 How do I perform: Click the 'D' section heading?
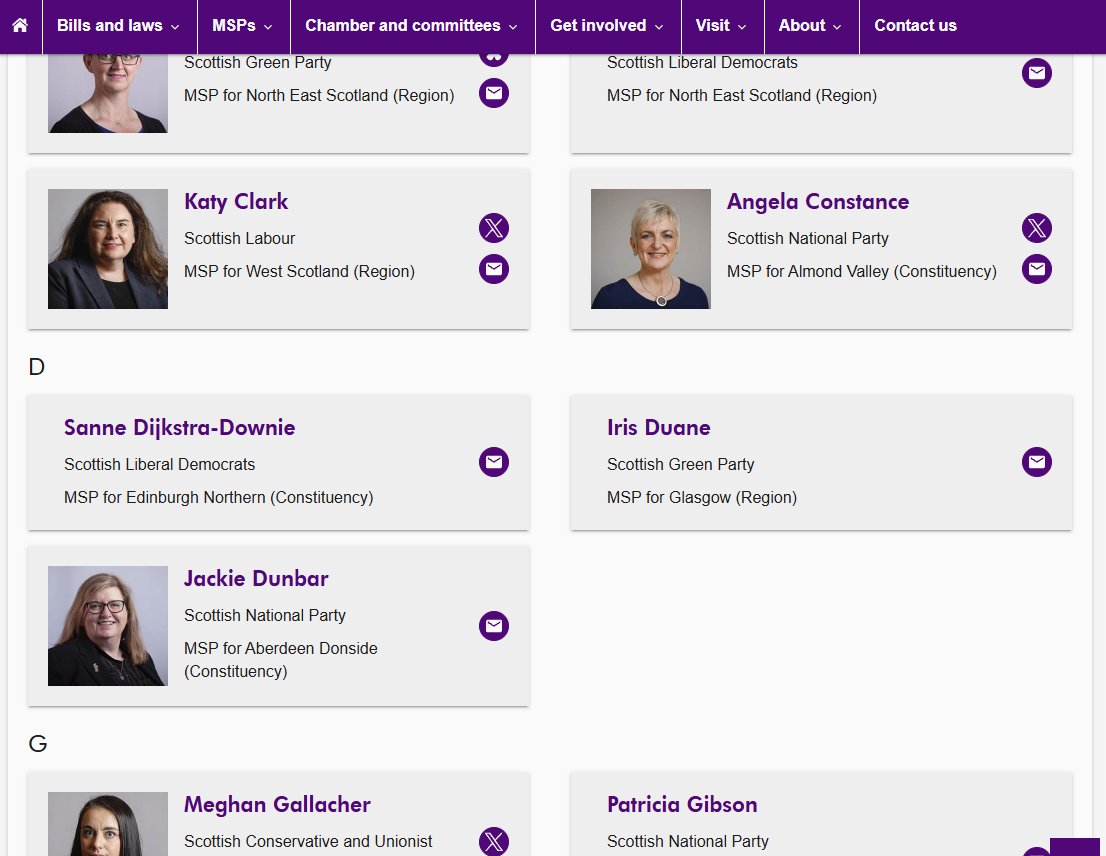point(37,367)
